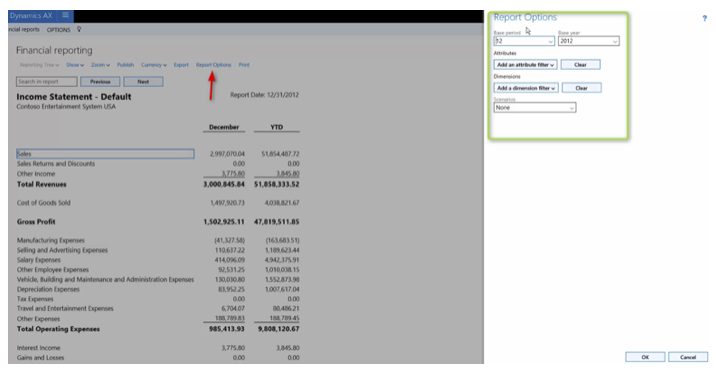Click the Next search button
The height and width of the screenshot is (379, 716).
pos(143,82)
